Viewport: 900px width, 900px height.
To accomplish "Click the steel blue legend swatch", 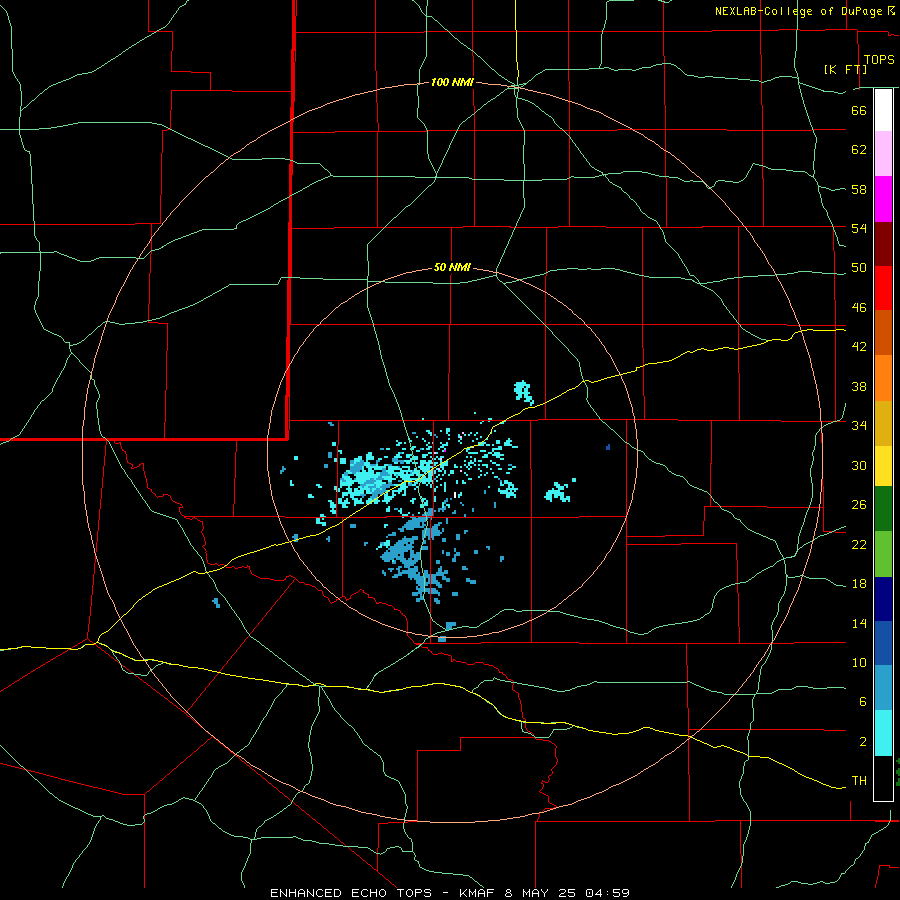I will [883, 688].
